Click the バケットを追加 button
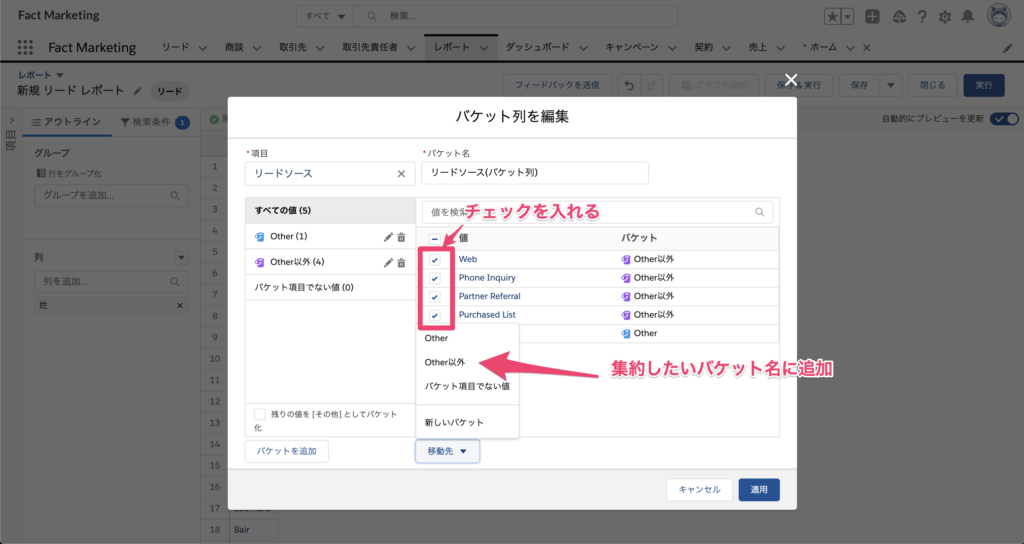1024x544 pixels. click(287, 451)
